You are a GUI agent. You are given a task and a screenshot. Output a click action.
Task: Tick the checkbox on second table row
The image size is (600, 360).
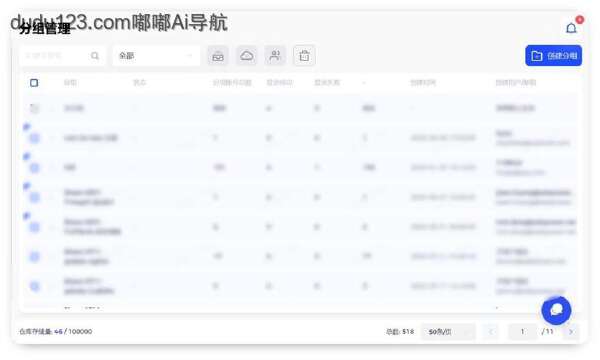point(34,138)
